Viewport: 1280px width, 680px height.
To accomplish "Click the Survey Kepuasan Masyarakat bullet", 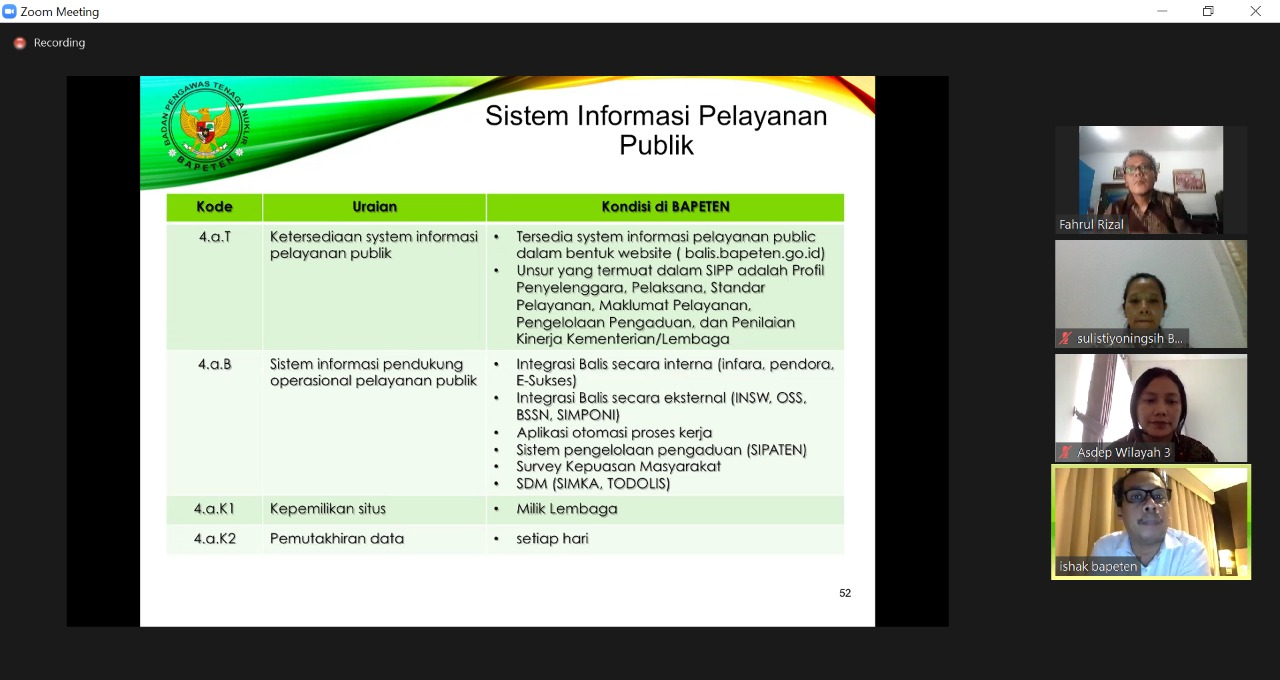I will (618, 466).
